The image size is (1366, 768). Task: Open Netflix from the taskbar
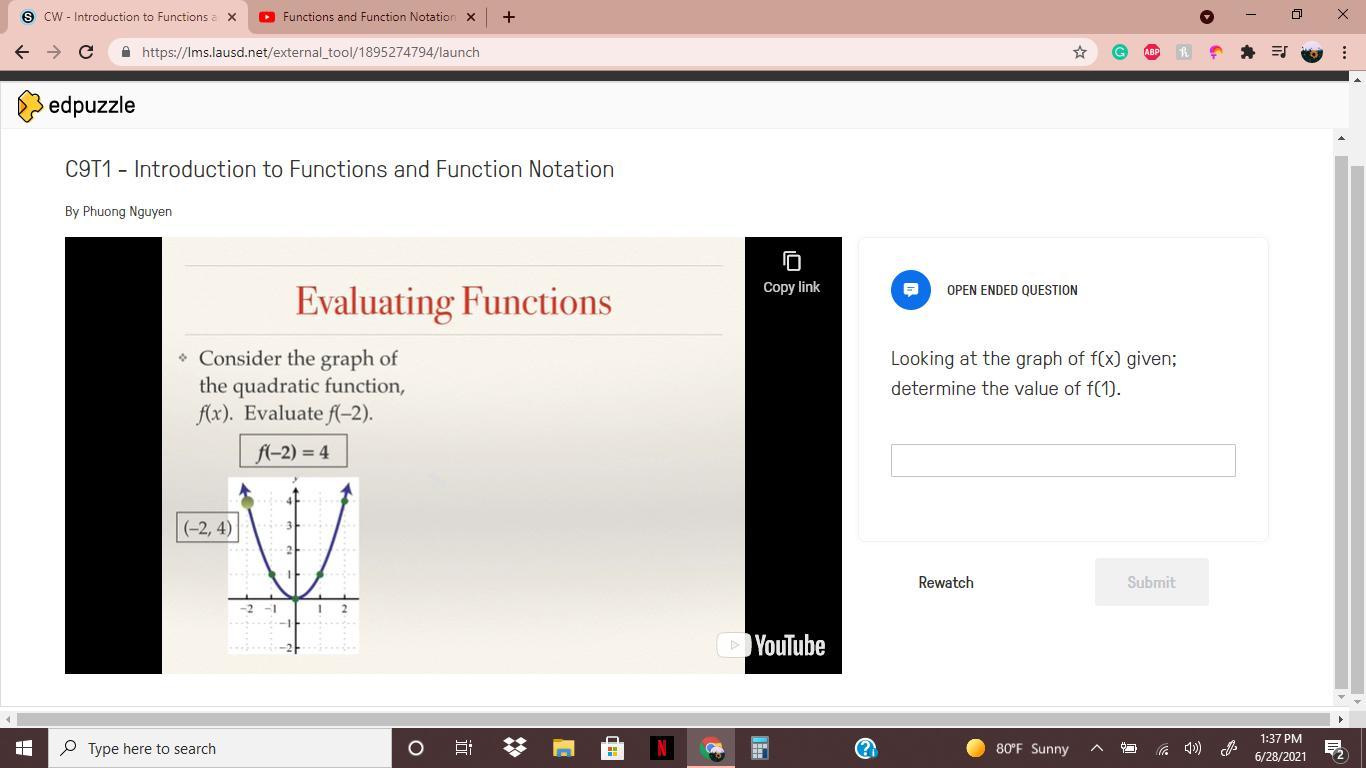coord(662,748)
